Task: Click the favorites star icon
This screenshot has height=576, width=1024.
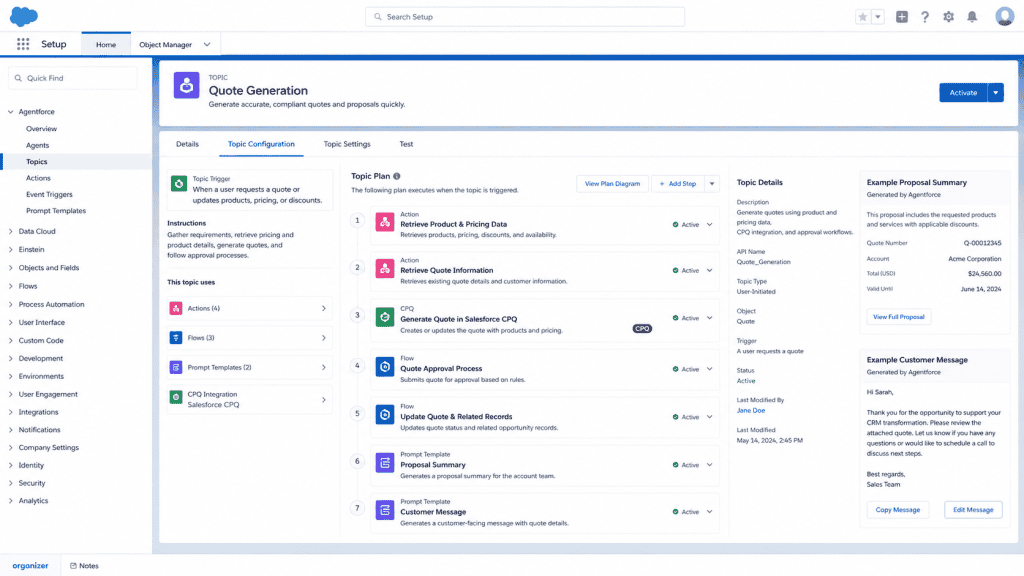Action: point(863,17)
